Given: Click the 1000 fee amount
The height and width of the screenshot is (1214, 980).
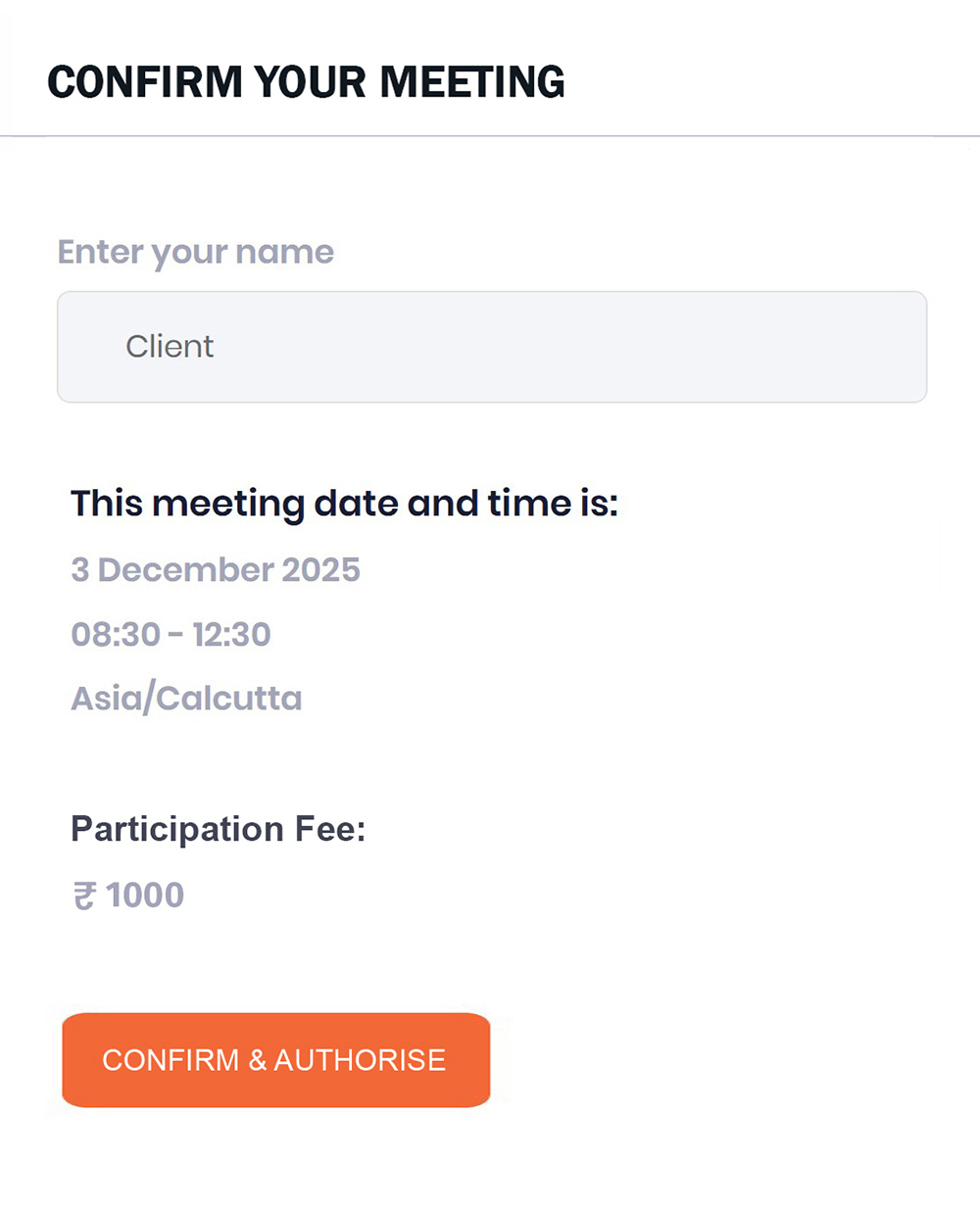Looking at the screenshot, I should coord(145,896).
